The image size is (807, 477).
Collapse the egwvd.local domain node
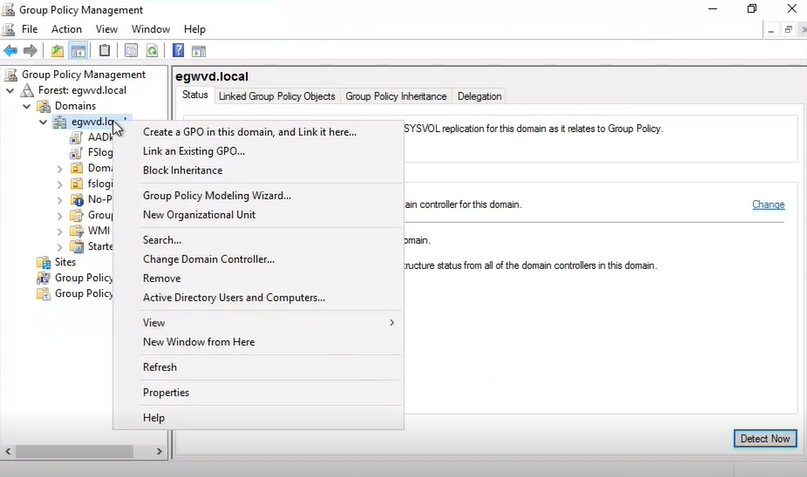pos(43,122)
